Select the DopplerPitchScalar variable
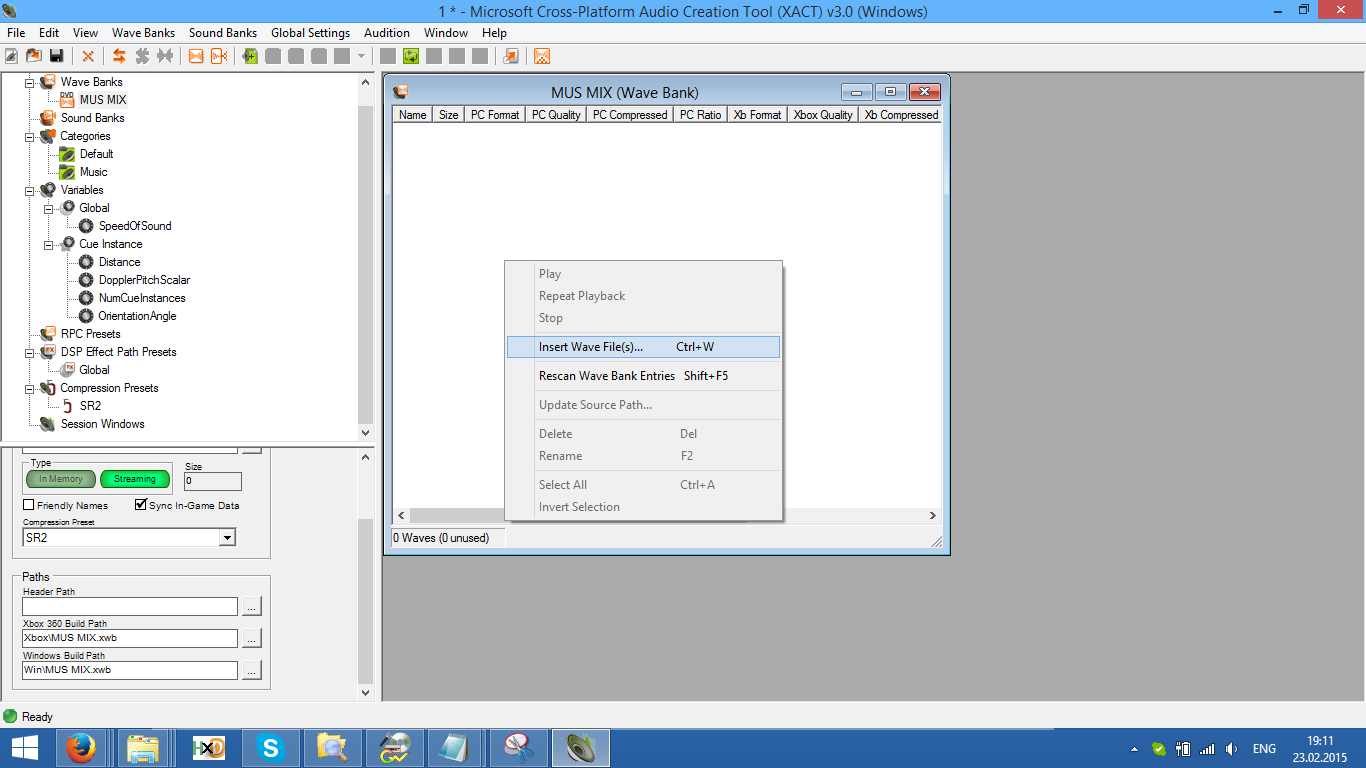 click(144, 280)
